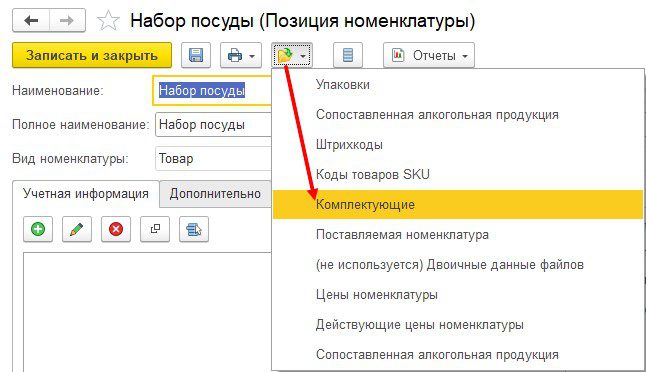Choose first Сопоставленная алкогольная продукция entry
Screen dimensions: 646x372
[458, 115]
